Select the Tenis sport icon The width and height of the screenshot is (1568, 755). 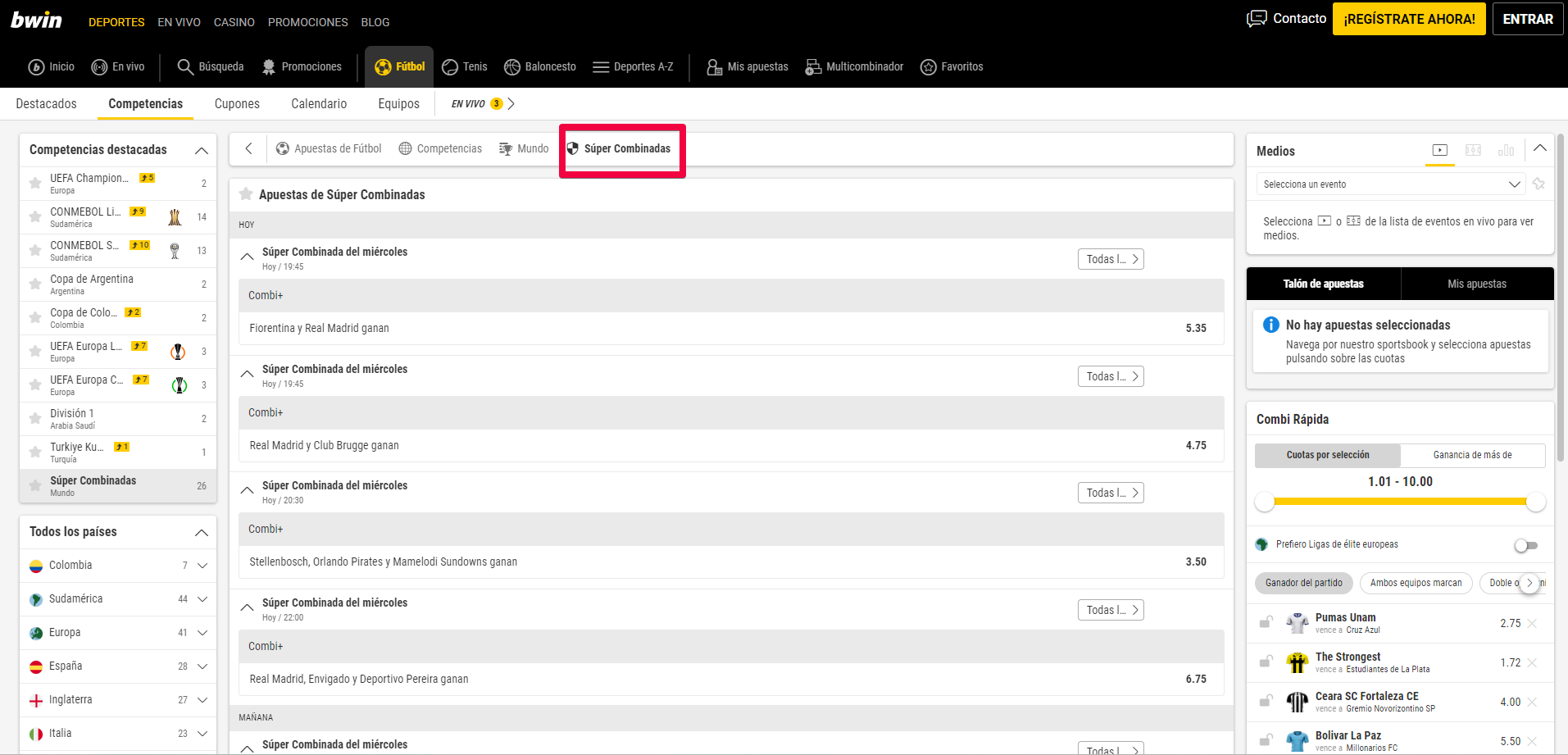coord(450,67)
